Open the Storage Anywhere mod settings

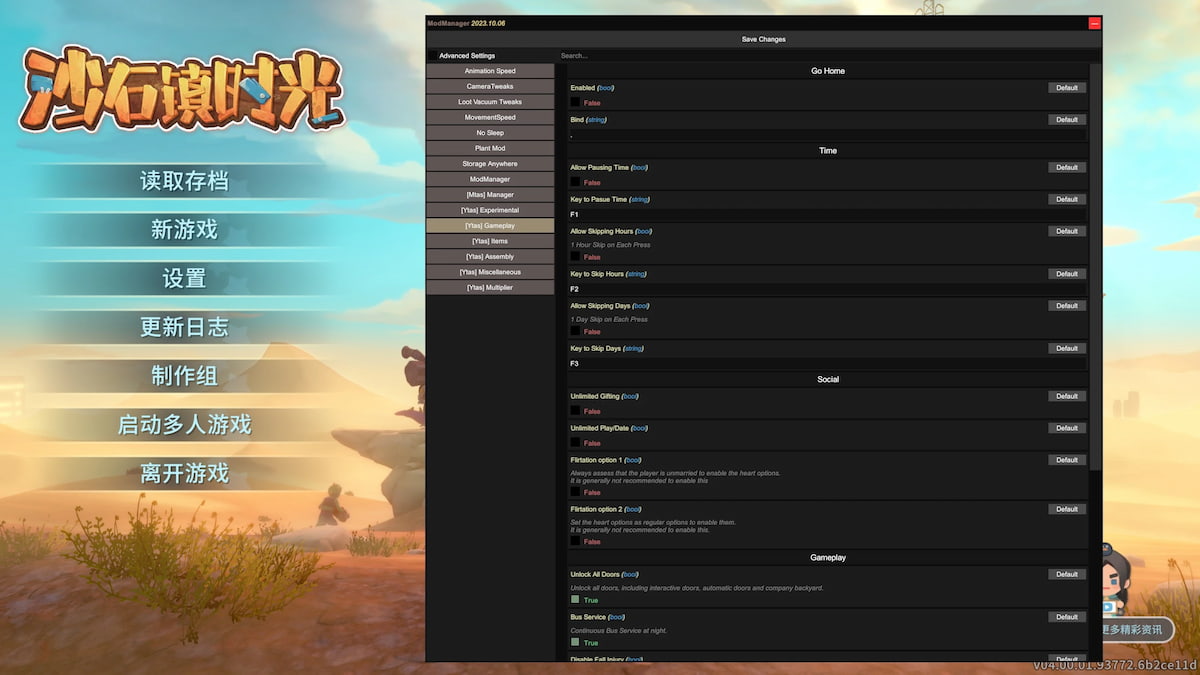point(490,163)
